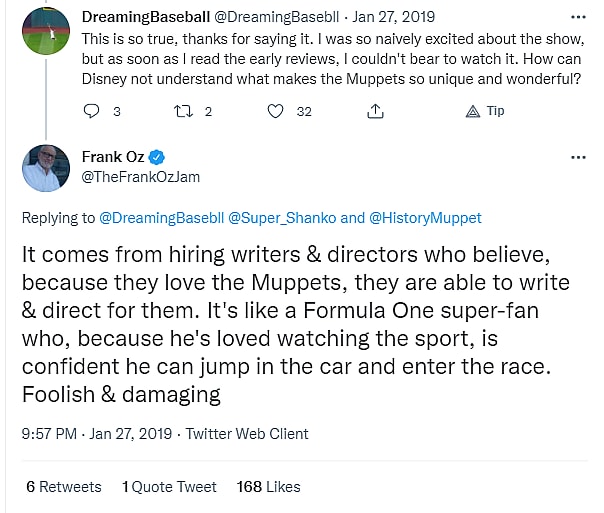View the 1 Quote Tweet list

tap(169, 486)
